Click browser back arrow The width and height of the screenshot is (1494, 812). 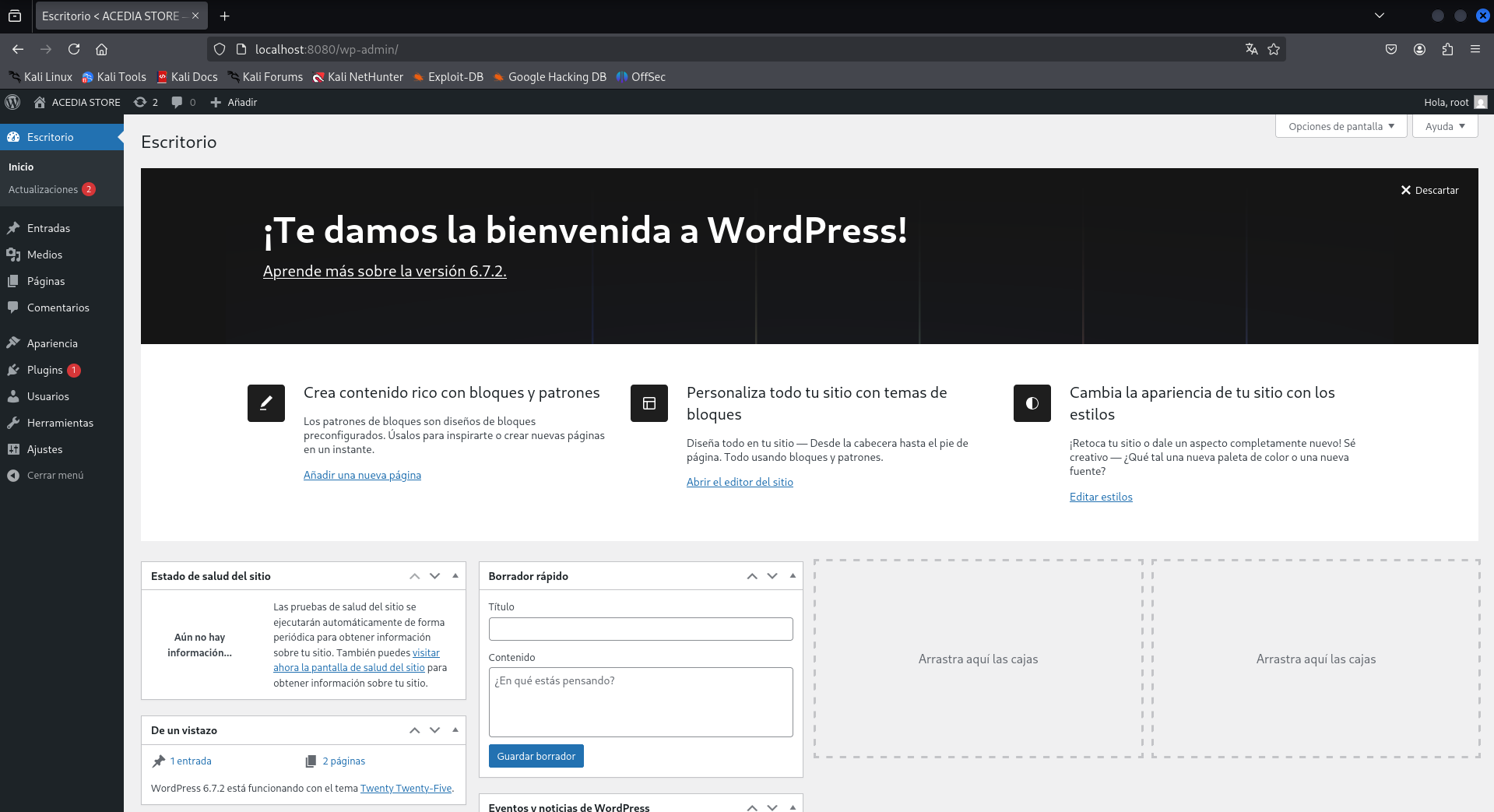coord(18,49)
